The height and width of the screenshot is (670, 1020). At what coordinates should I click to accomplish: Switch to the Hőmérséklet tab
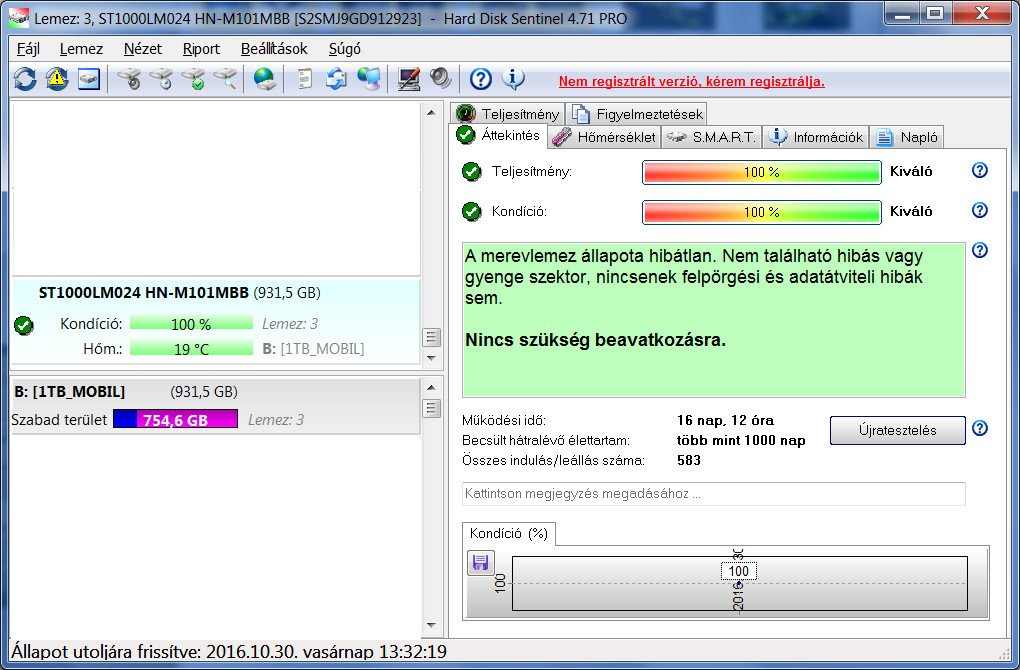tap(604, 137)
